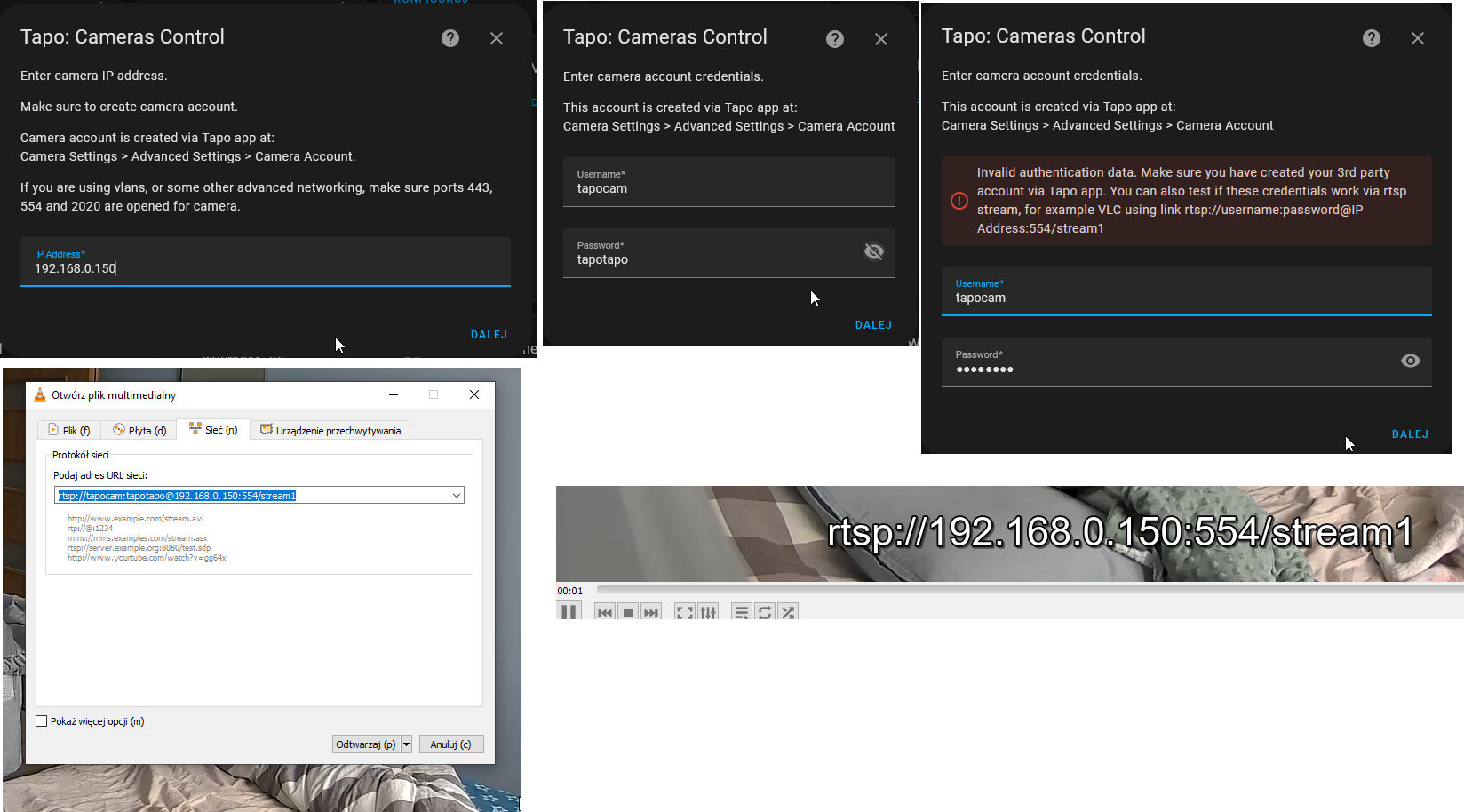Check Pokaż więcej opcji option
Image resolution: width=1464 pixels, height=812 pixels.
click(42, 720)
